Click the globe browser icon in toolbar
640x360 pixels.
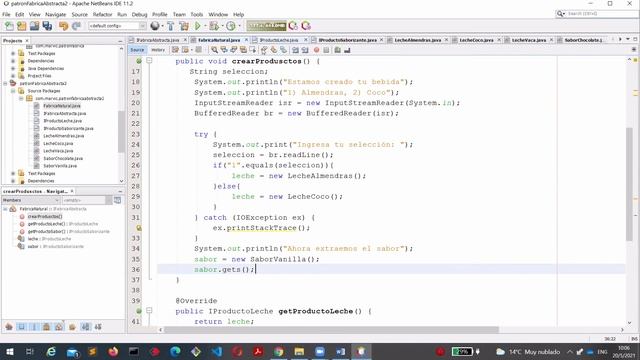[155, 26]
